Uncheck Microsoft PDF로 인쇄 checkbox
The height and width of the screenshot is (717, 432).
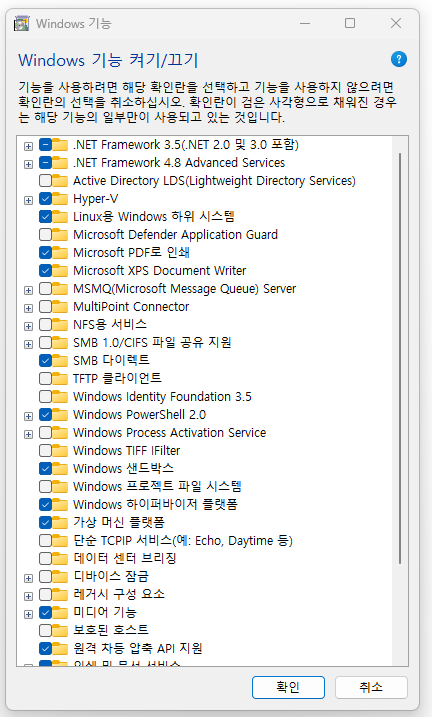point(45,253)
